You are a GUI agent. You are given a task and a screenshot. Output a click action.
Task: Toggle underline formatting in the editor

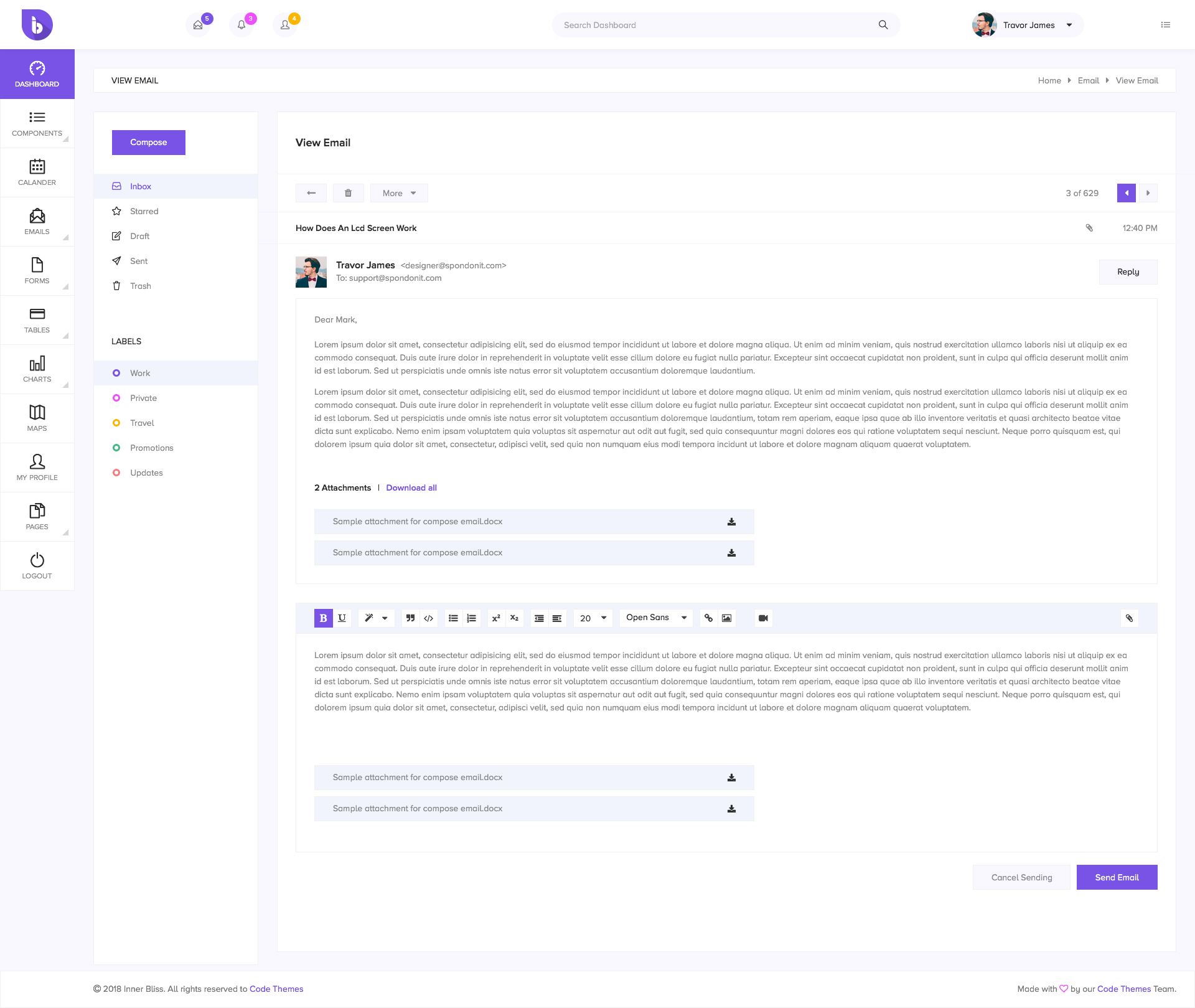coord(342,618)
